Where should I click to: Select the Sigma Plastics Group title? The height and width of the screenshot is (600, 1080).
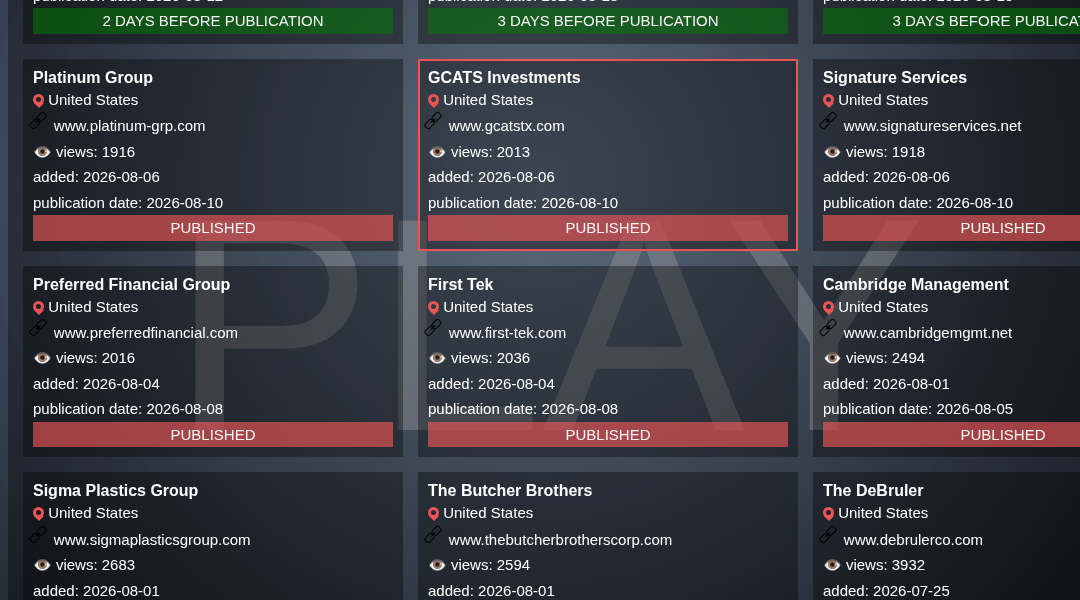[x=116, y=490]
